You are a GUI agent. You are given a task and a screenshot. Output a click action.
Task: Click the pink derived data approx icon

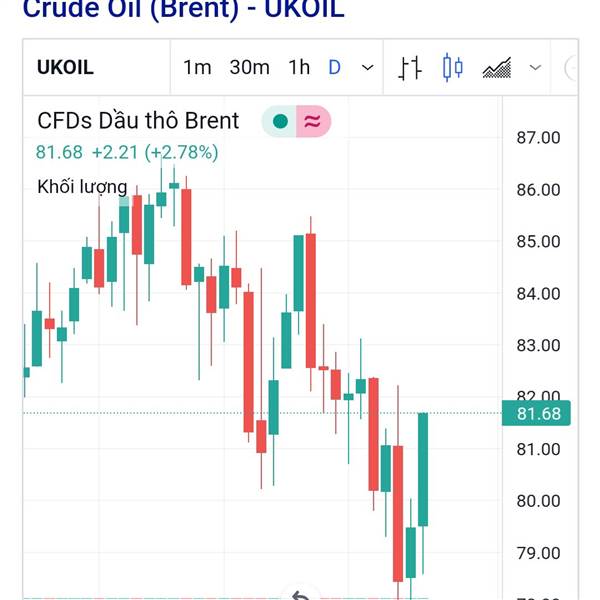coord(313,121)
